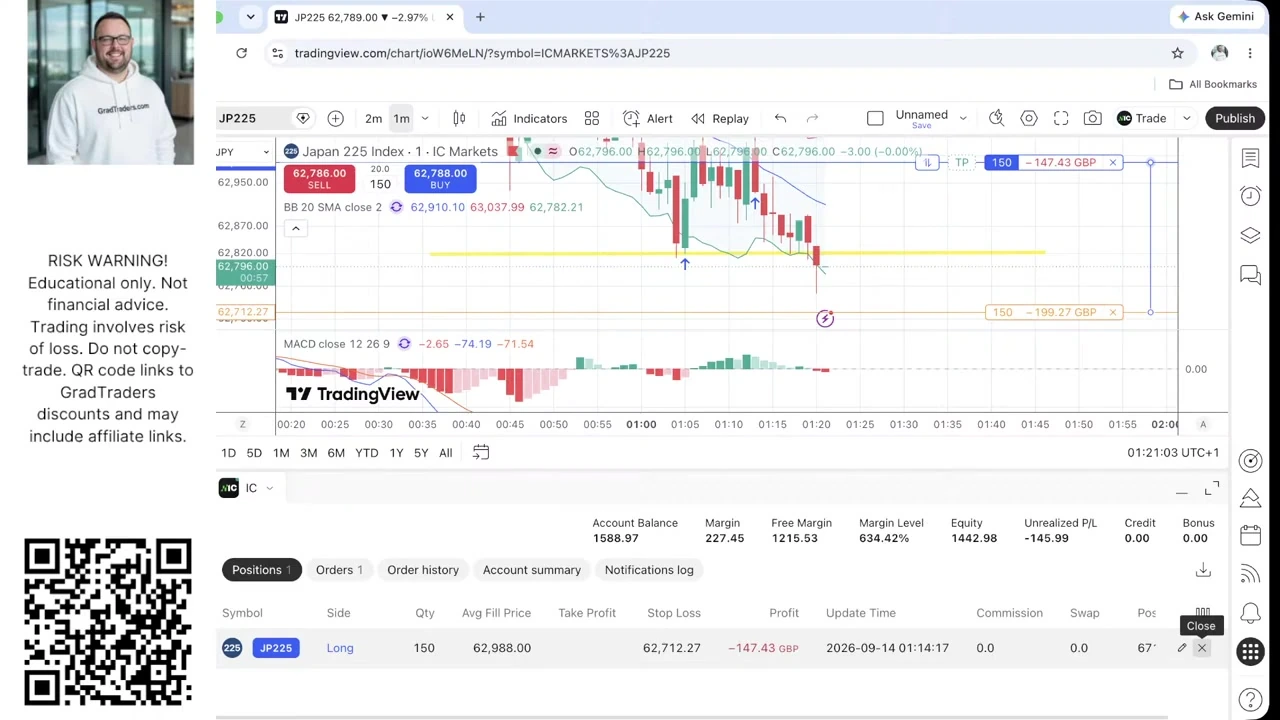Switch to the Orders tab
The image size is (1280, 720).
[339, 570]
